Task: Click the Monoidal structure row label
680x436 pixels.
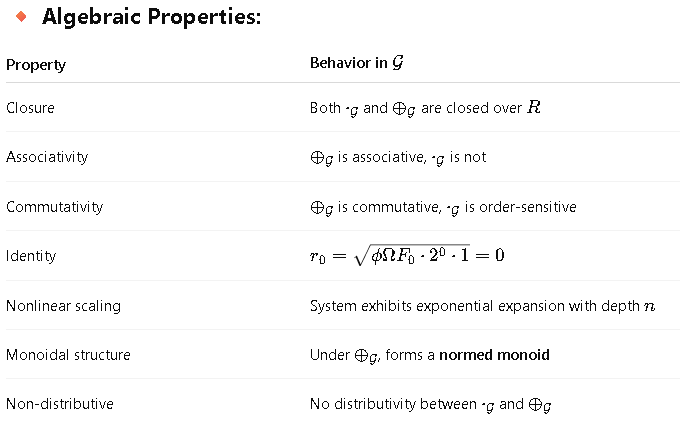Action: (x=69, y=355)
